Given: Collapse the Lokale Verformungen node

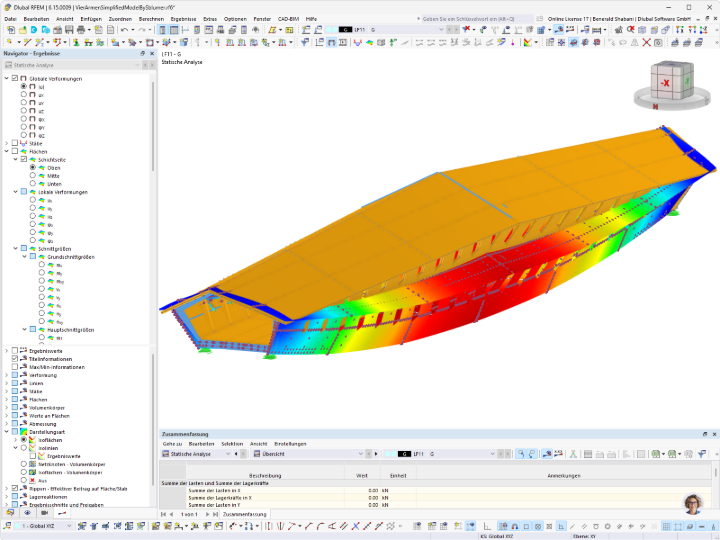Looking at the screenshot, I should coord(16,191).
